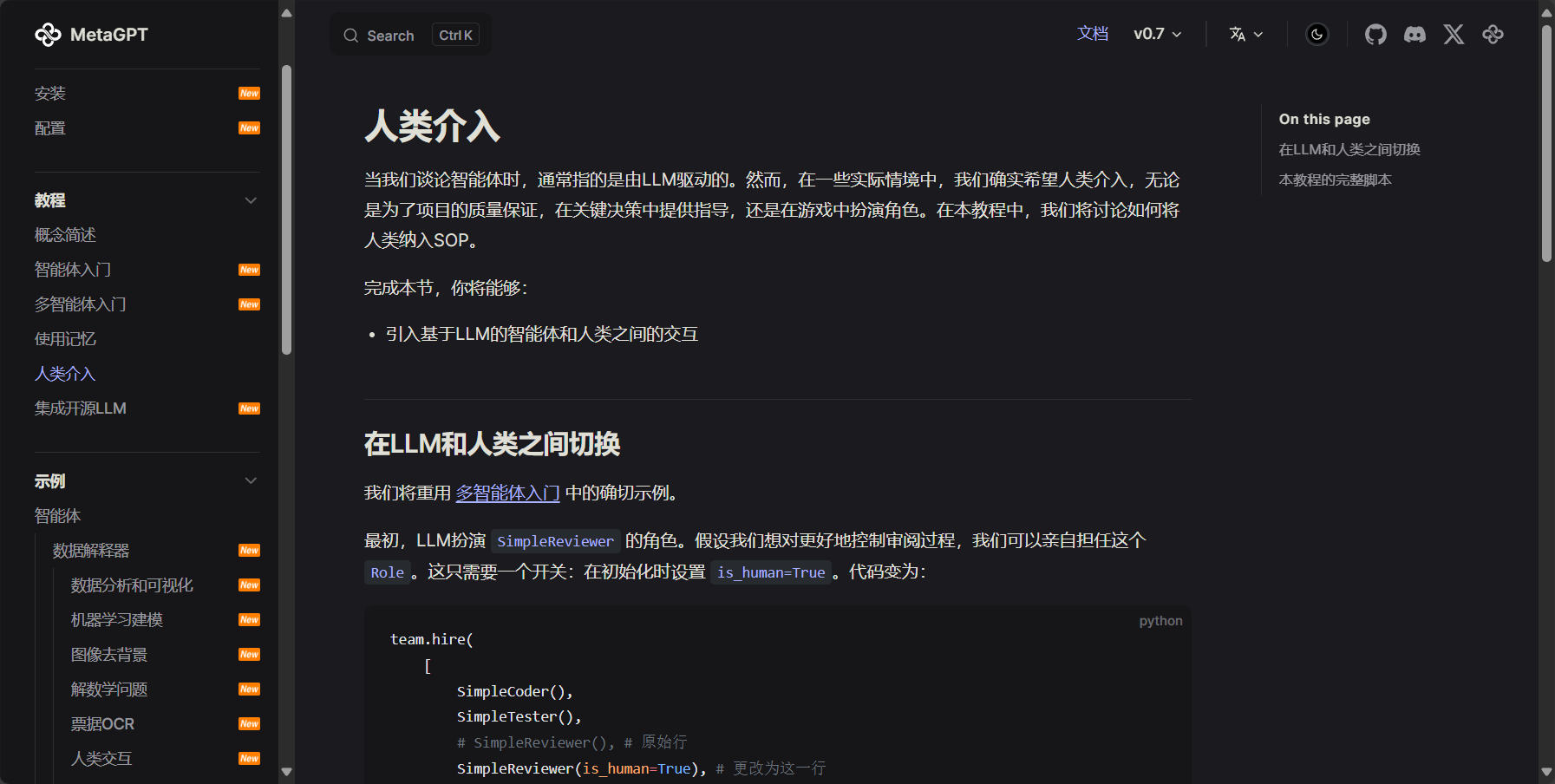Open the GitHub repository icon
Screen dimensions: 1555x784
(1375, 35)
